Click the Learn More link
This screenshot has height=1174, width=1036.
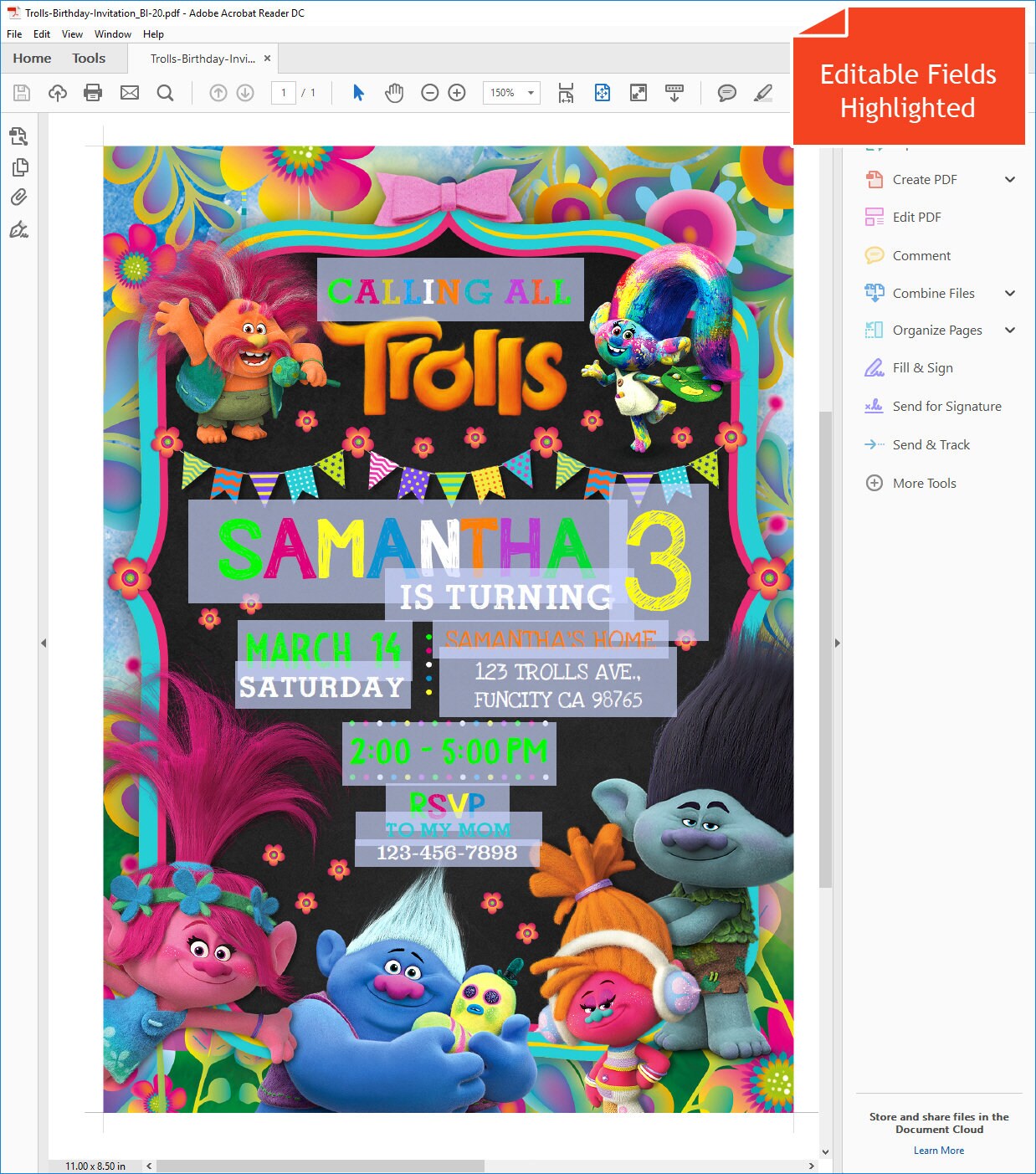[x=939, y=1150]
